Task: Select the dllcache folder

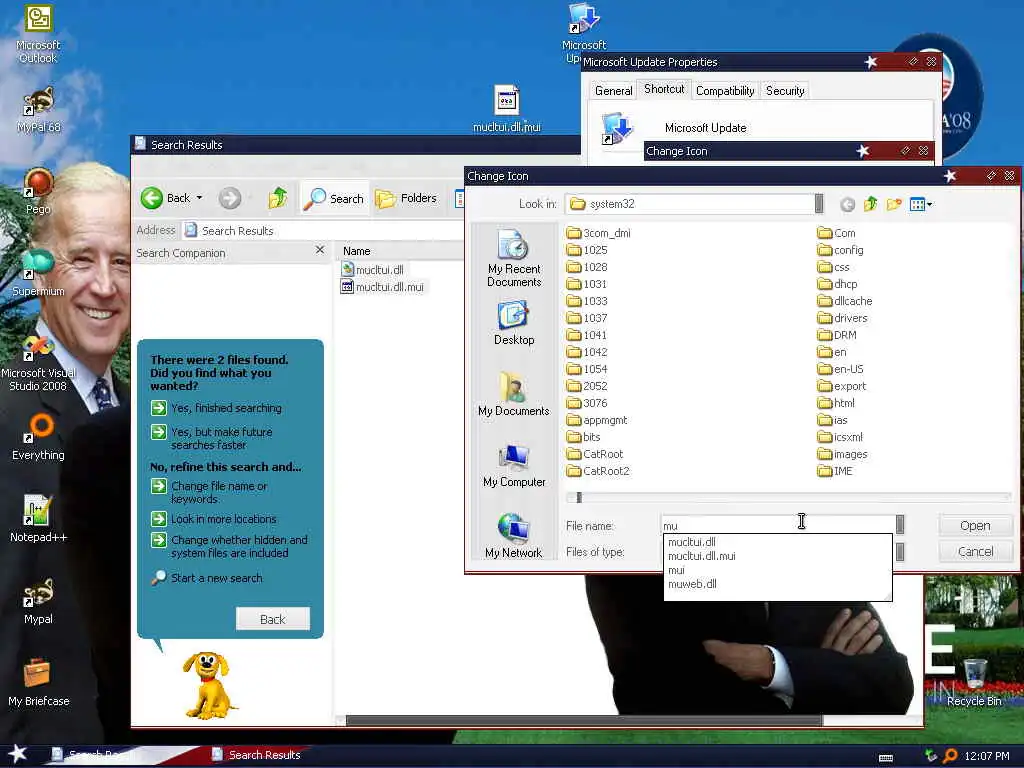Action: (x=845, y=301)
